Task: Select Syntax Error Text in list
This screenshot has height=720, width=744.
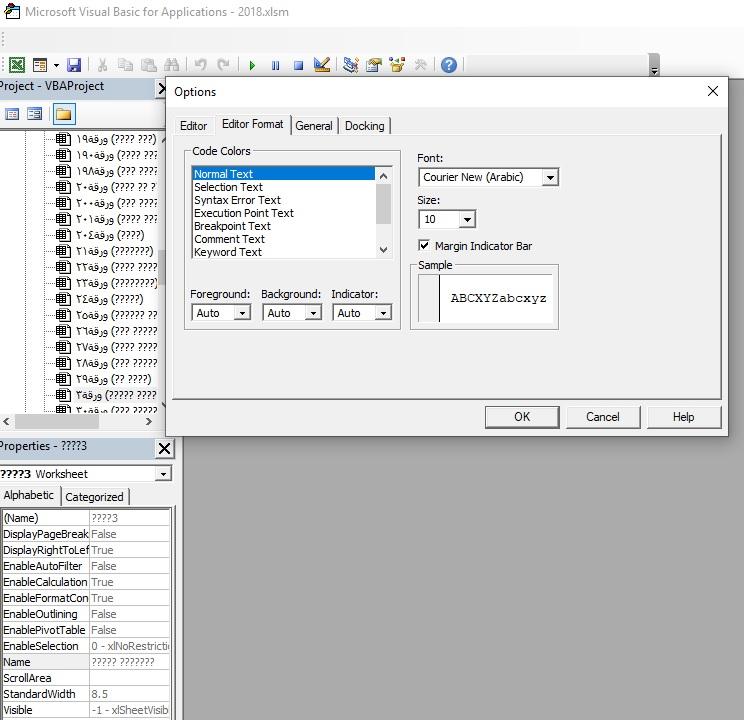Action: (x=283, y=200)
